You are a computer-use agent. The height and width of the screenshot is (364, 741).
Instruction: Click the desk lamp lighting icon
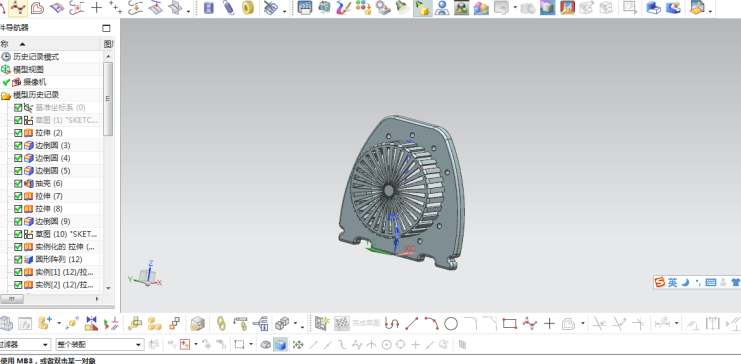402,8
